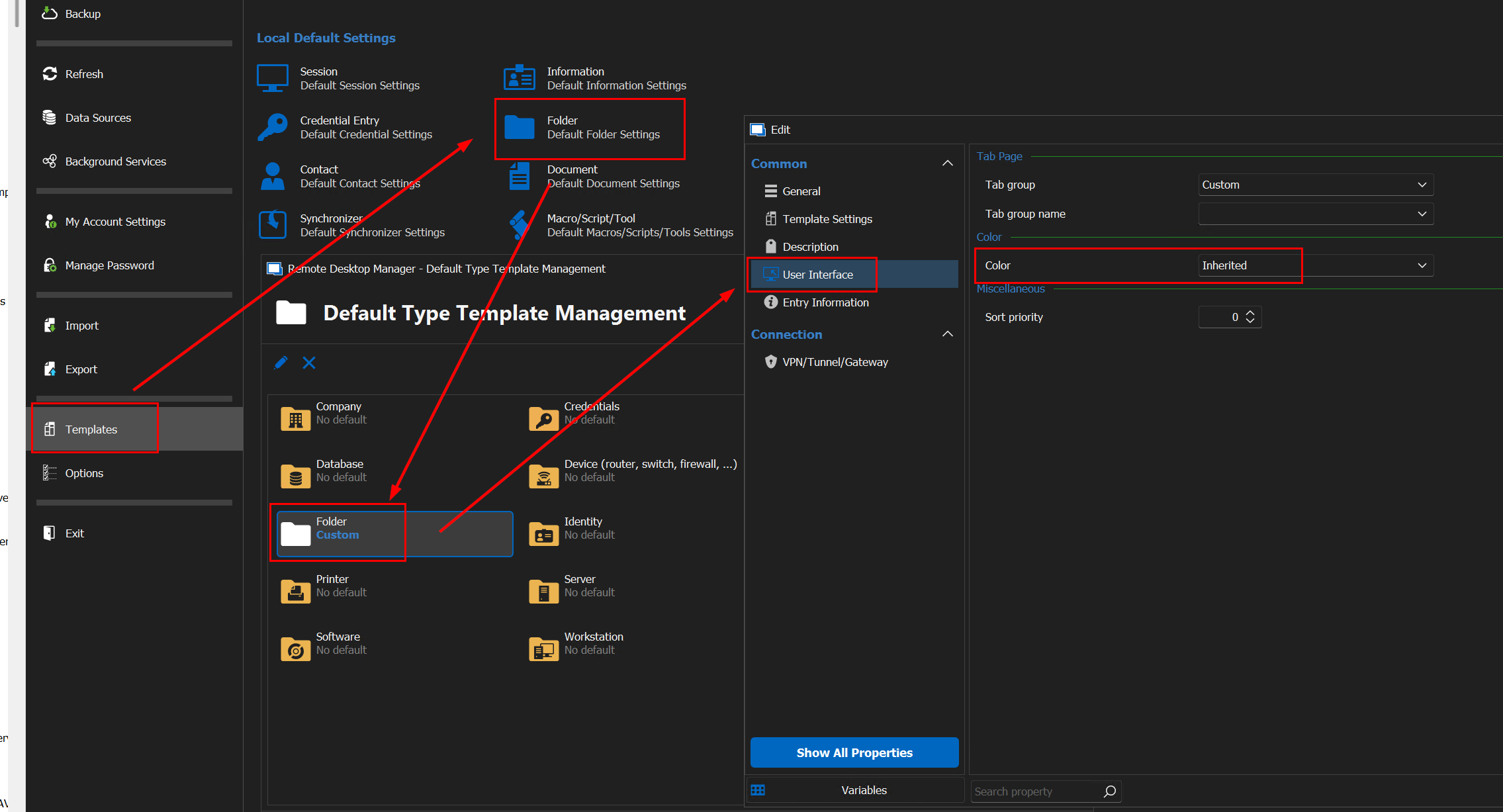The height and width of the screenshot is (812, 1503).
Task: Open My Account Settings icon
Action: 50,221
